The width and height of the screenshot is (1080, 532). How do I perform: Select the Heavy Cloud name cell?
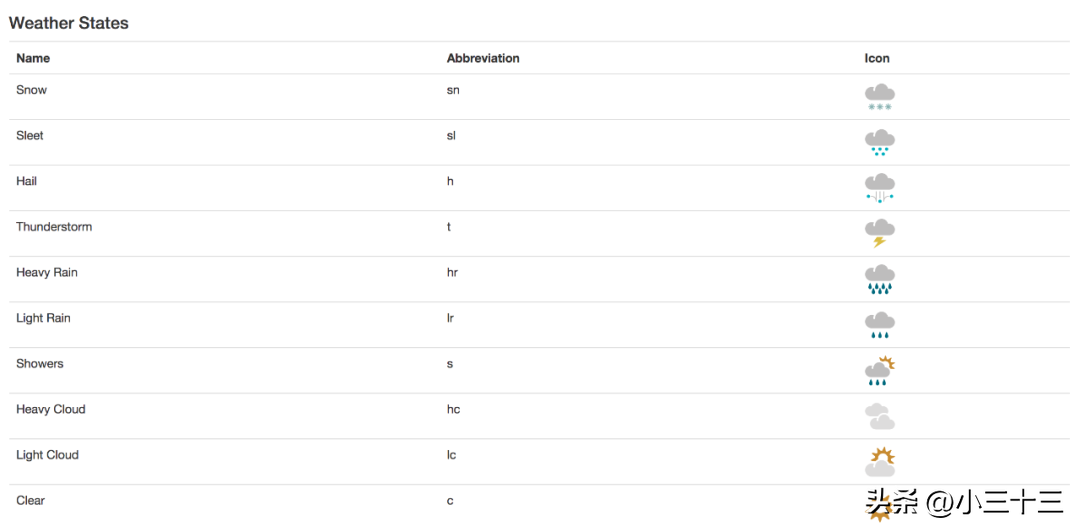pos(51,409)
